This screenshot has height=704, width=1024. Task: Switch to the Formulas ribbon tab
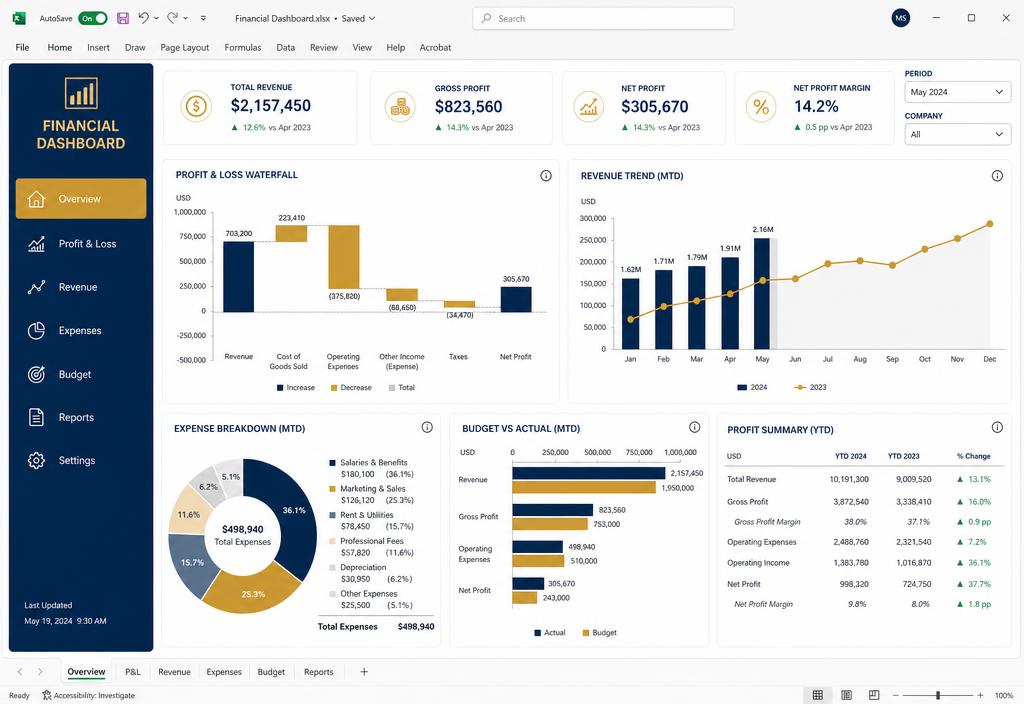click(x=242, y=47)
